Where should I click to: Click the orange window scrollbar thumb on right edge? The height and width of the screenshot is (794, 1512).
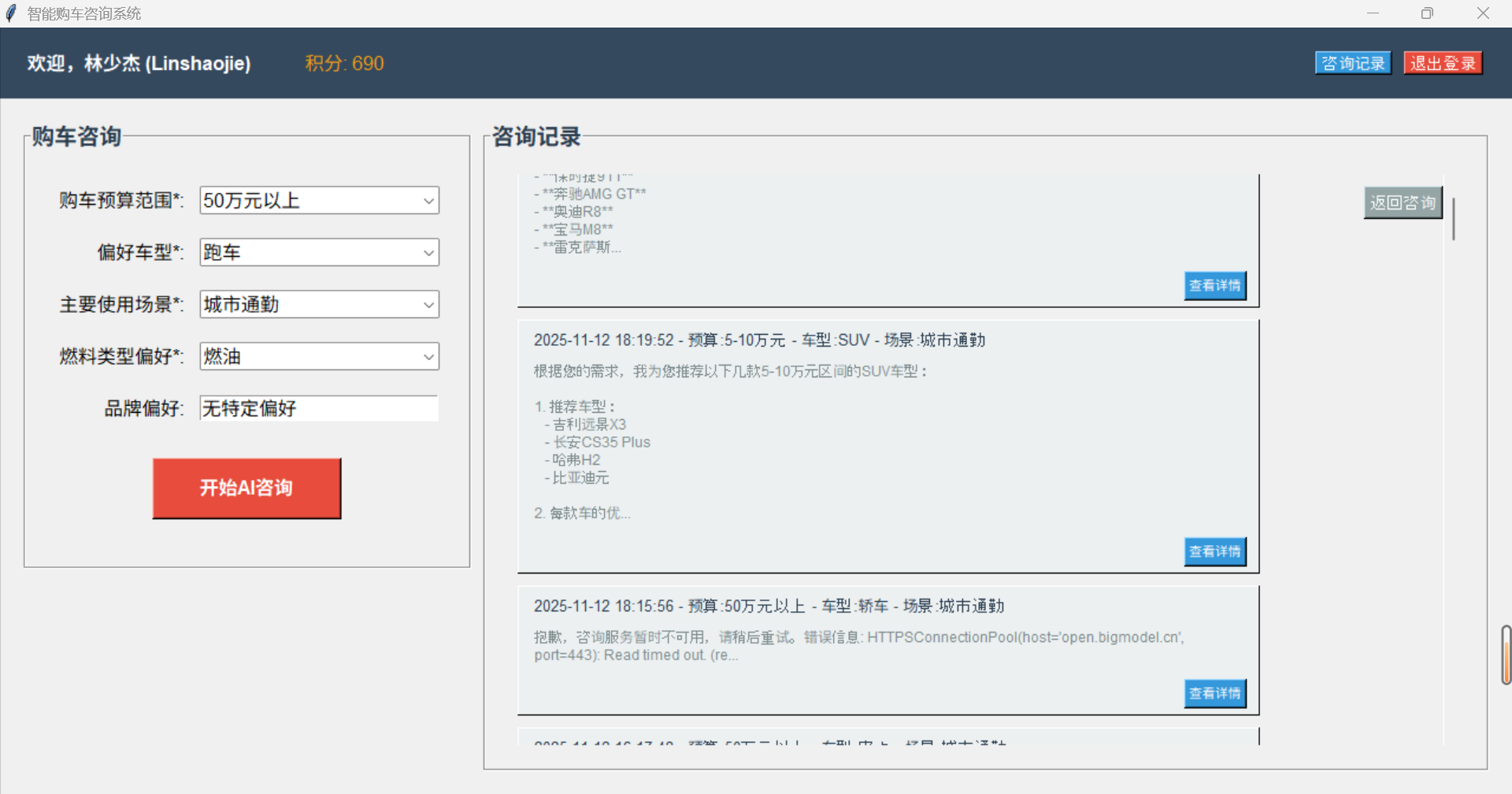1506,655
